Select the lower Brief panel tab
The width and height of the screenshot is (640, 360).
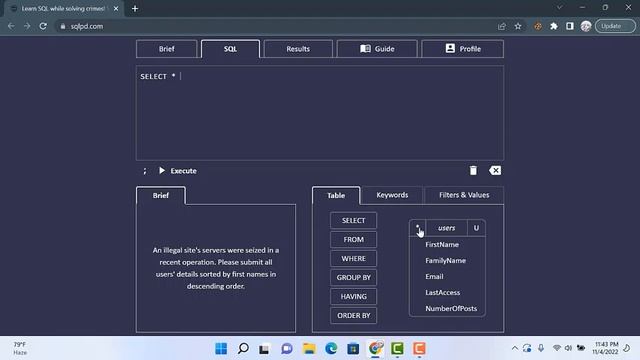pos(161,196)
